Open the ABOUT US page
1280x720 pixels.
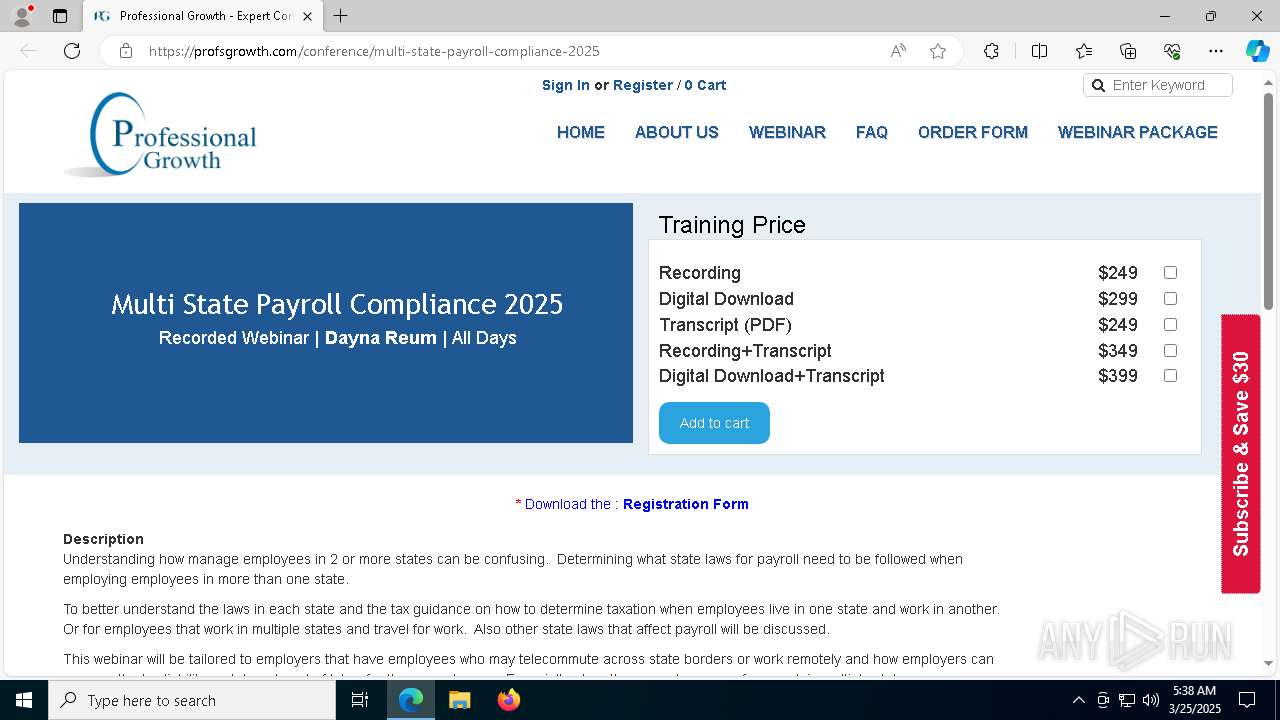coord(677,132)
